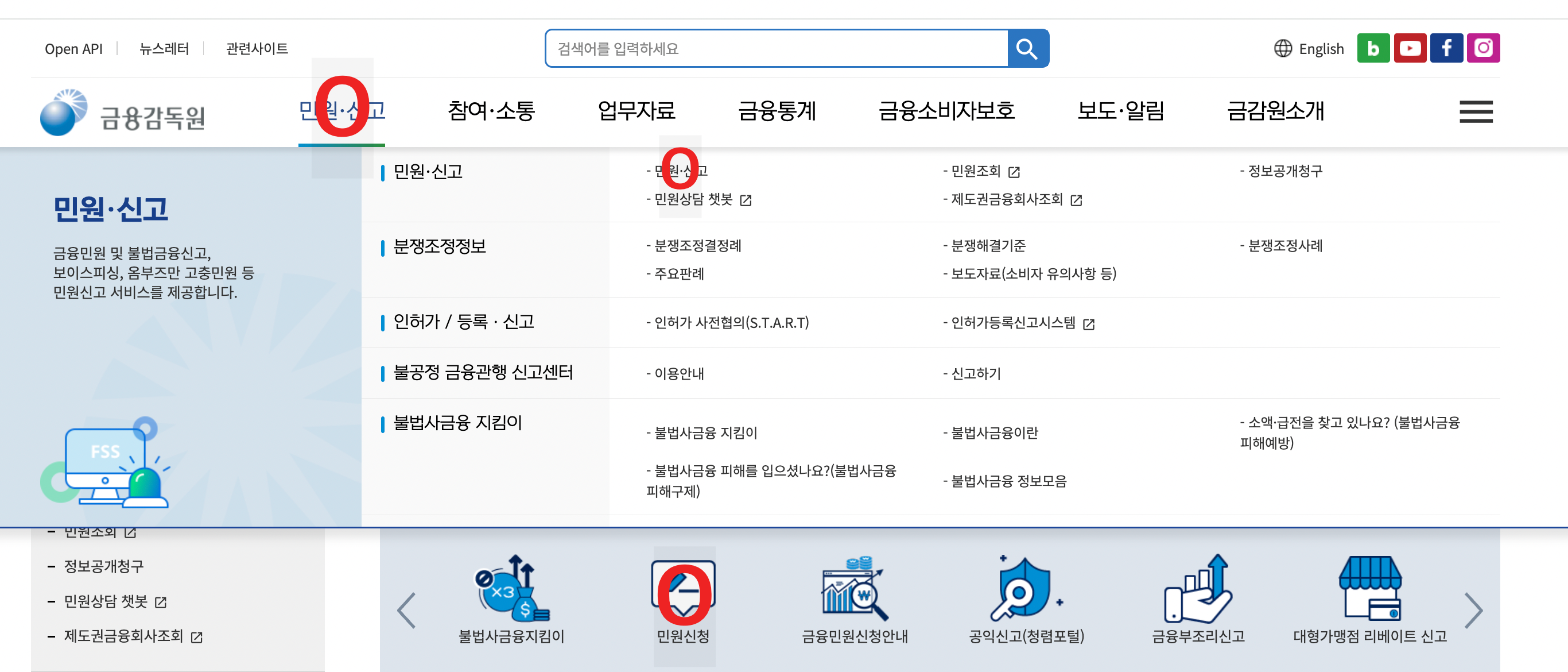Go to the 금융감독원 home logo

coord(123,113)
